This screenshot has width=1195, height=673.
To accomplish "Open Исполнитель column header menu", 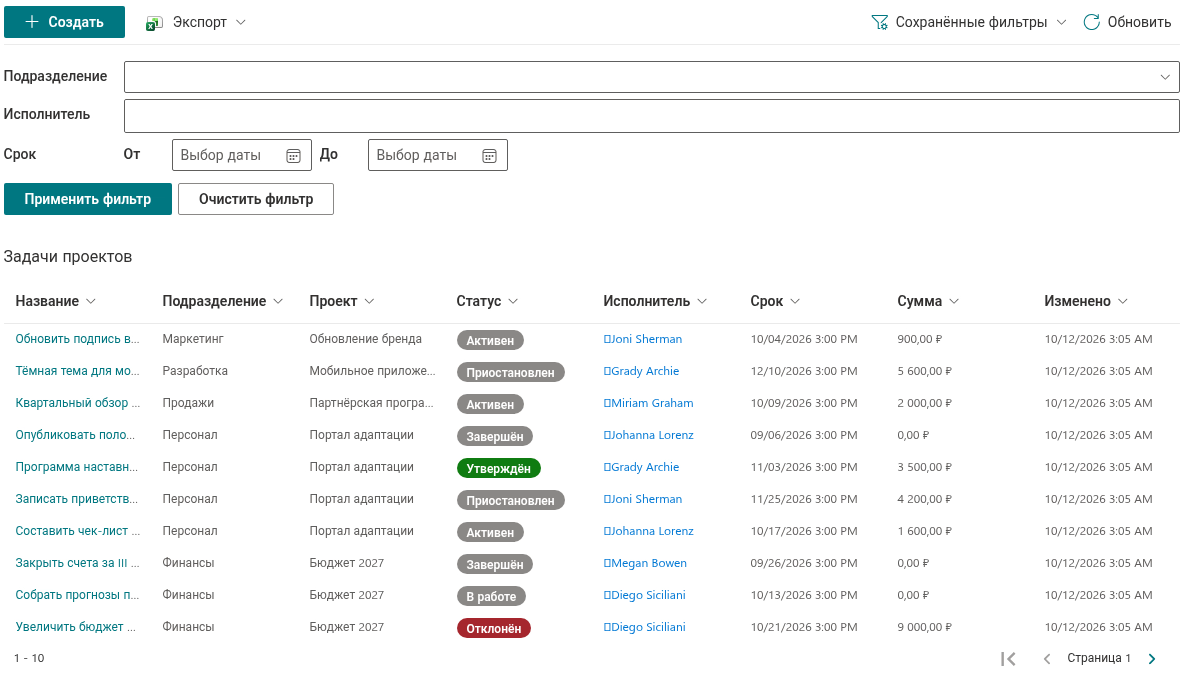I will click(655, 301).
